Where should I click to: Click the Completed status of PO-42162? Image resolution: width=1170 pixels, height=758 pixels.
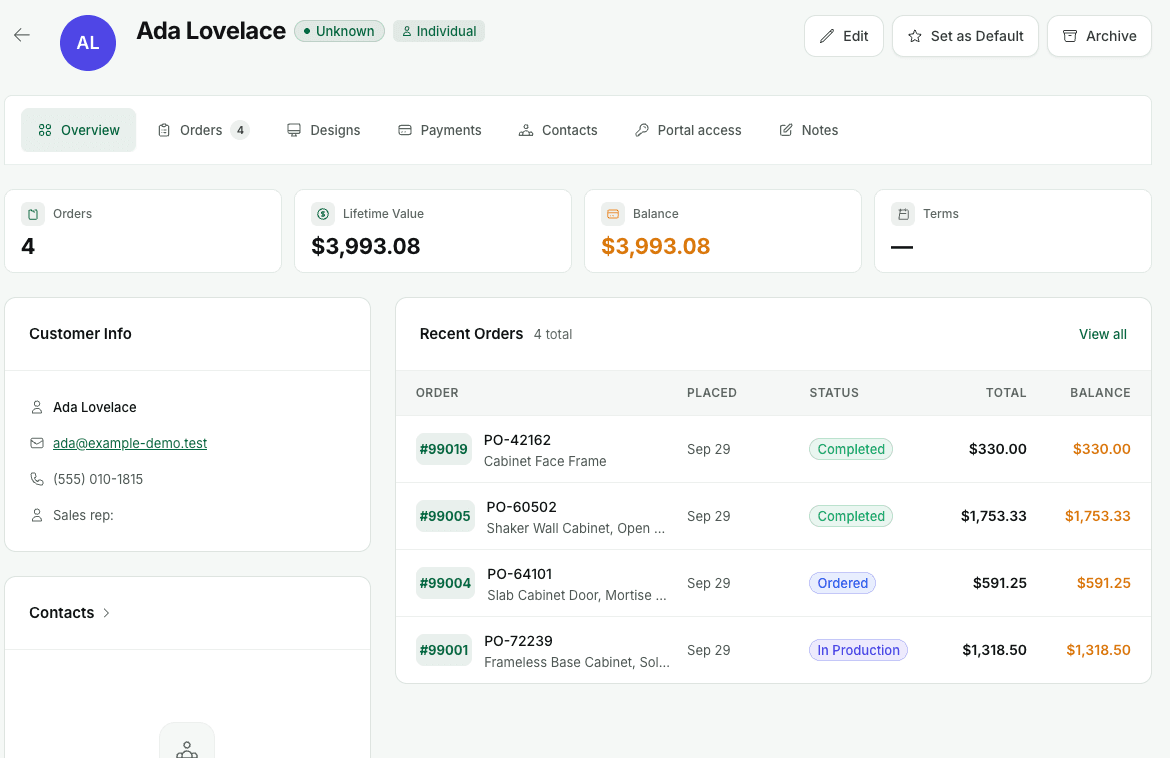851,449
